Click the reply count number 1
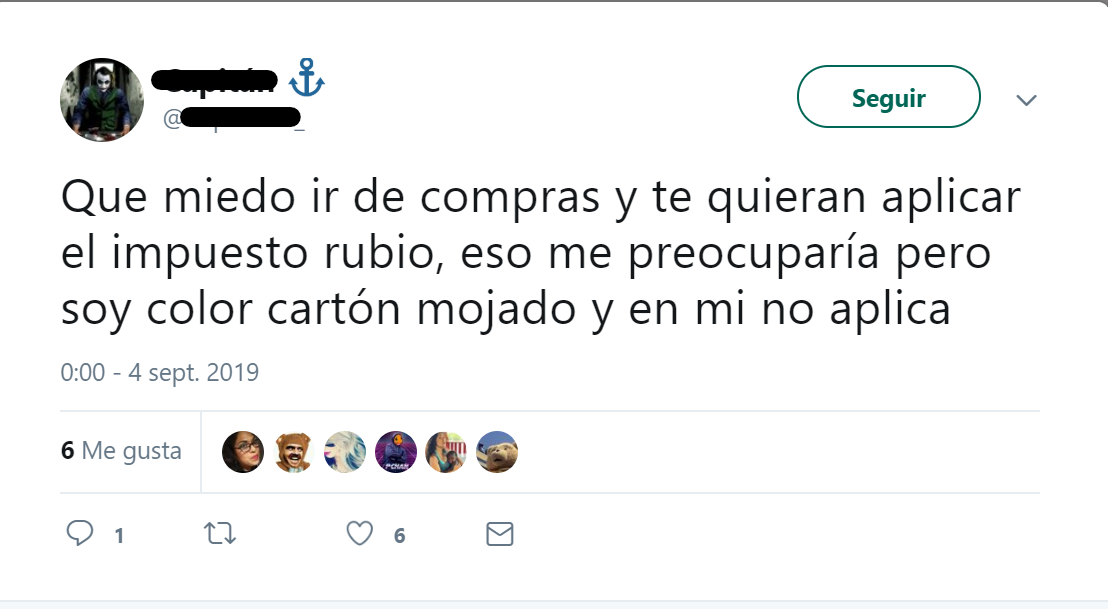1108x609 pixels. click(119, 536)
